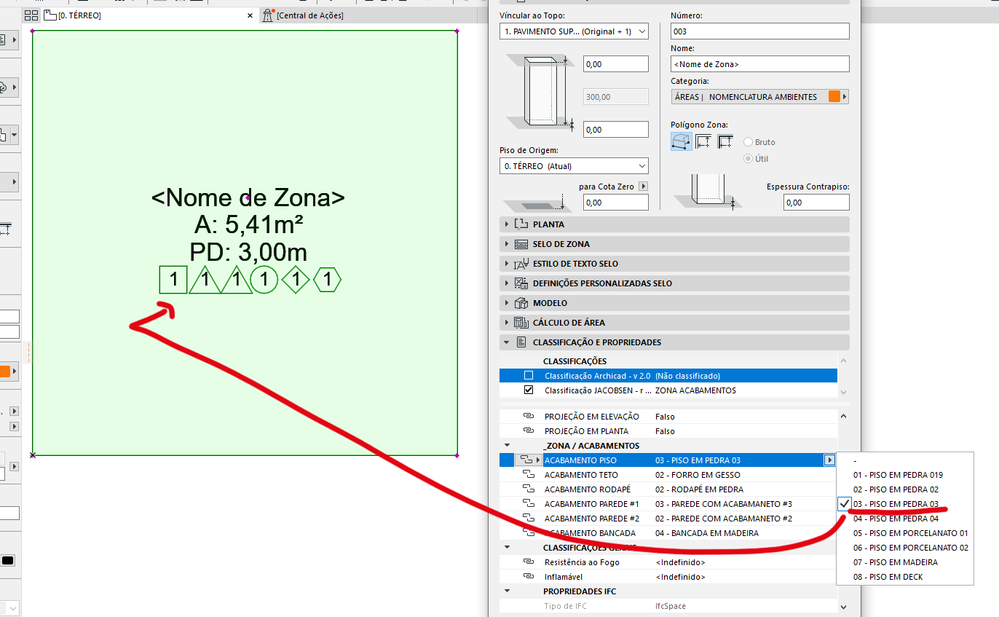
Task: Click the chain icon beside Resistência ao Fogo
Action: click(x=528, y=562)
